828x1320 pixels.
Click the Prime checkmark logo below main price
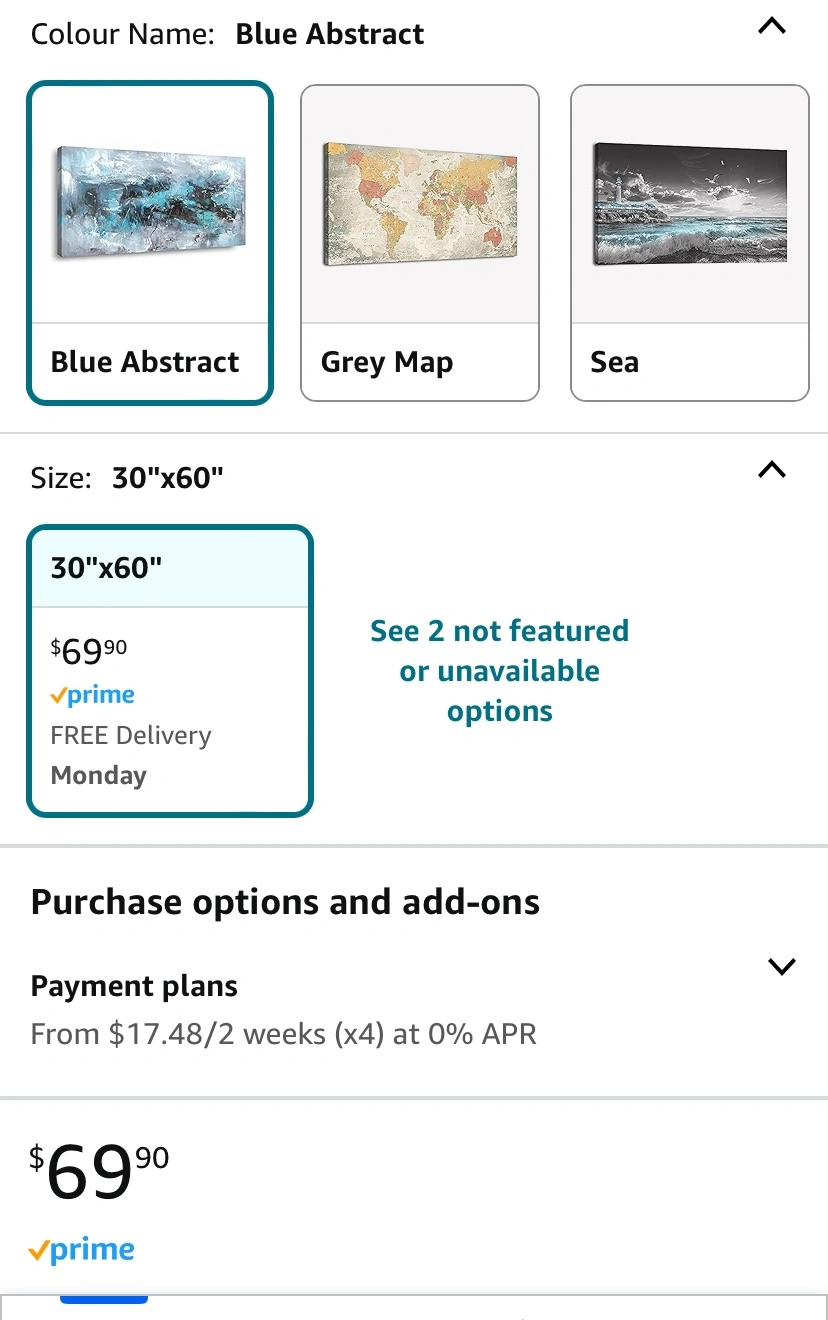click(x=81, y=1250)
